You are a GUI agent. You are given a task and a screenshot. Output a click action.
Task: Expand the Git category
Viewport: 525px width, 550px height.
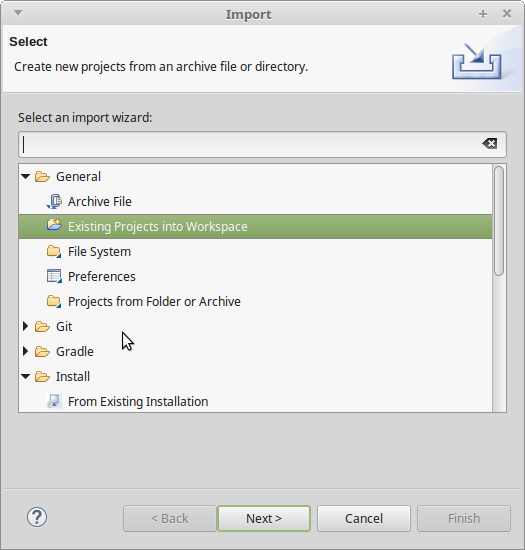click(26, 326)
